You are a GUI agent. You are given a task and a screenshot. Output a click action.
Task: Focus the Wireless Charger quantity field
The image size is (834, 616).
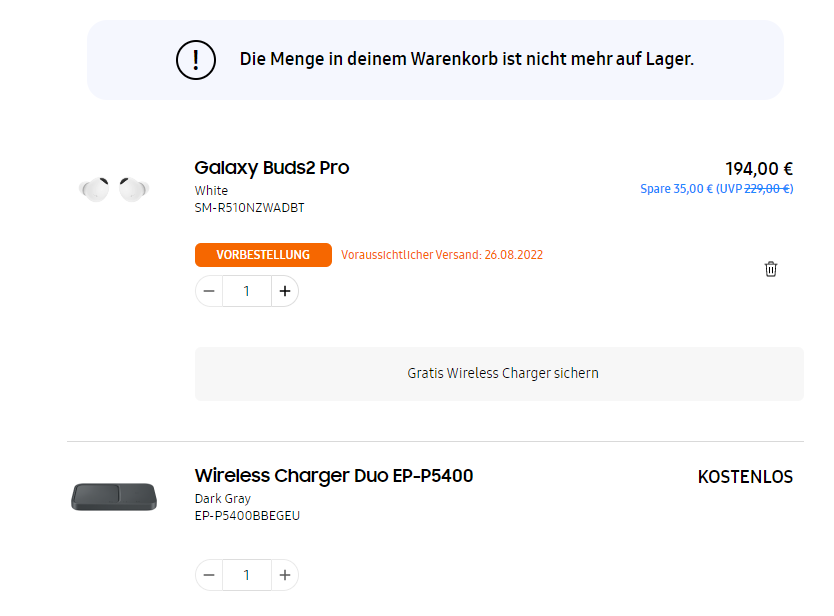coord(247,575)
